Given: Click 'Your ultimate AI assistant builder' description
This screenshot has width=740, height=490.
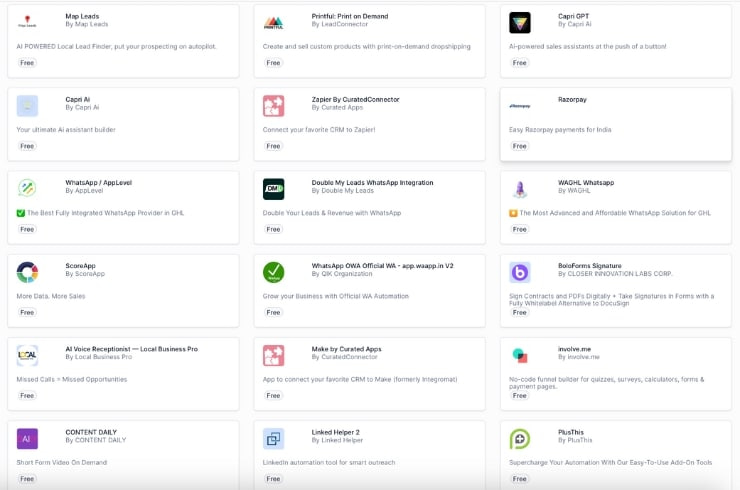Looking at the screenshot, I should (66, 129).
